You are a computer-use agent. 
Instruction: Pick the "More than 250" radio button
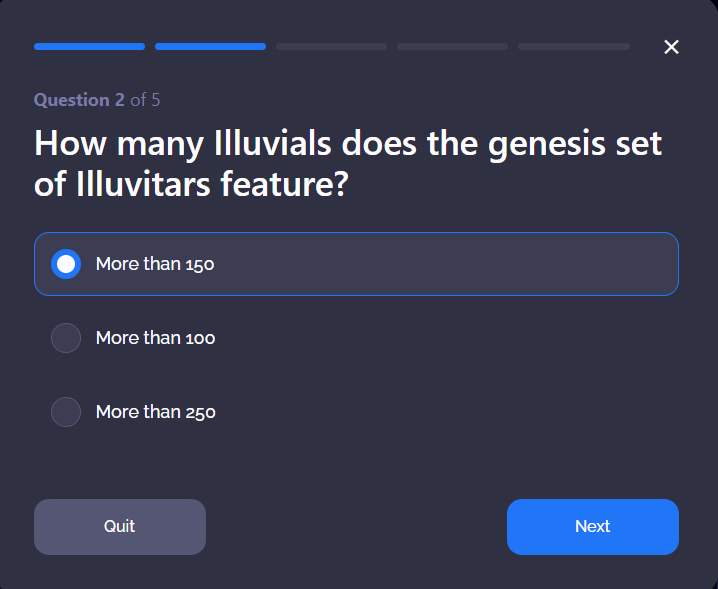[66, 412]
